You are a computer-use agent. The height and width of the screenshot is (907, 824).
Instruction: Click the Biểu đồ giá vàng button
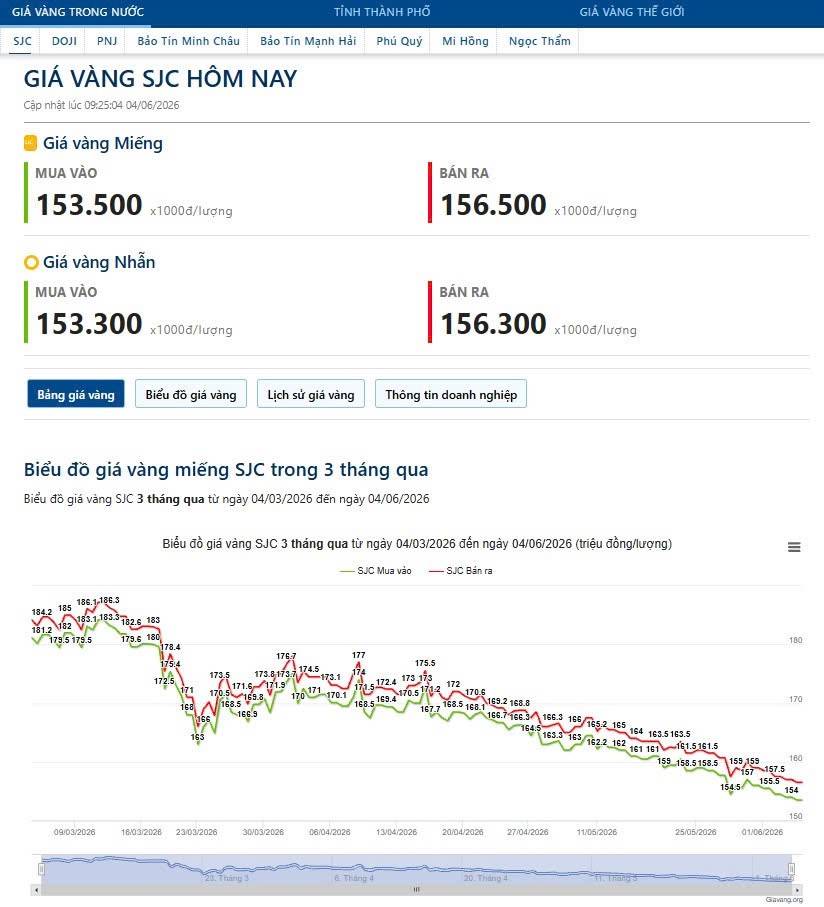tap(191, 394)
